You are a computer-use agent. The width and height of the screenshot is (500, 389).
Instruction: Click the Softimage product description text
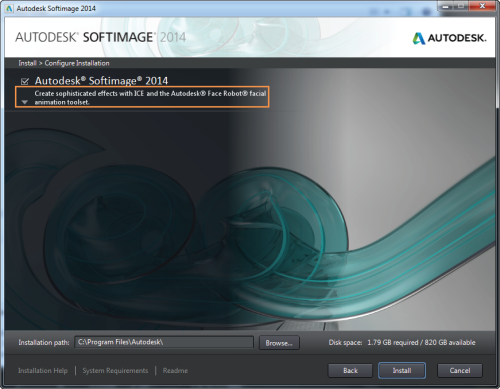tap(150, 97)
